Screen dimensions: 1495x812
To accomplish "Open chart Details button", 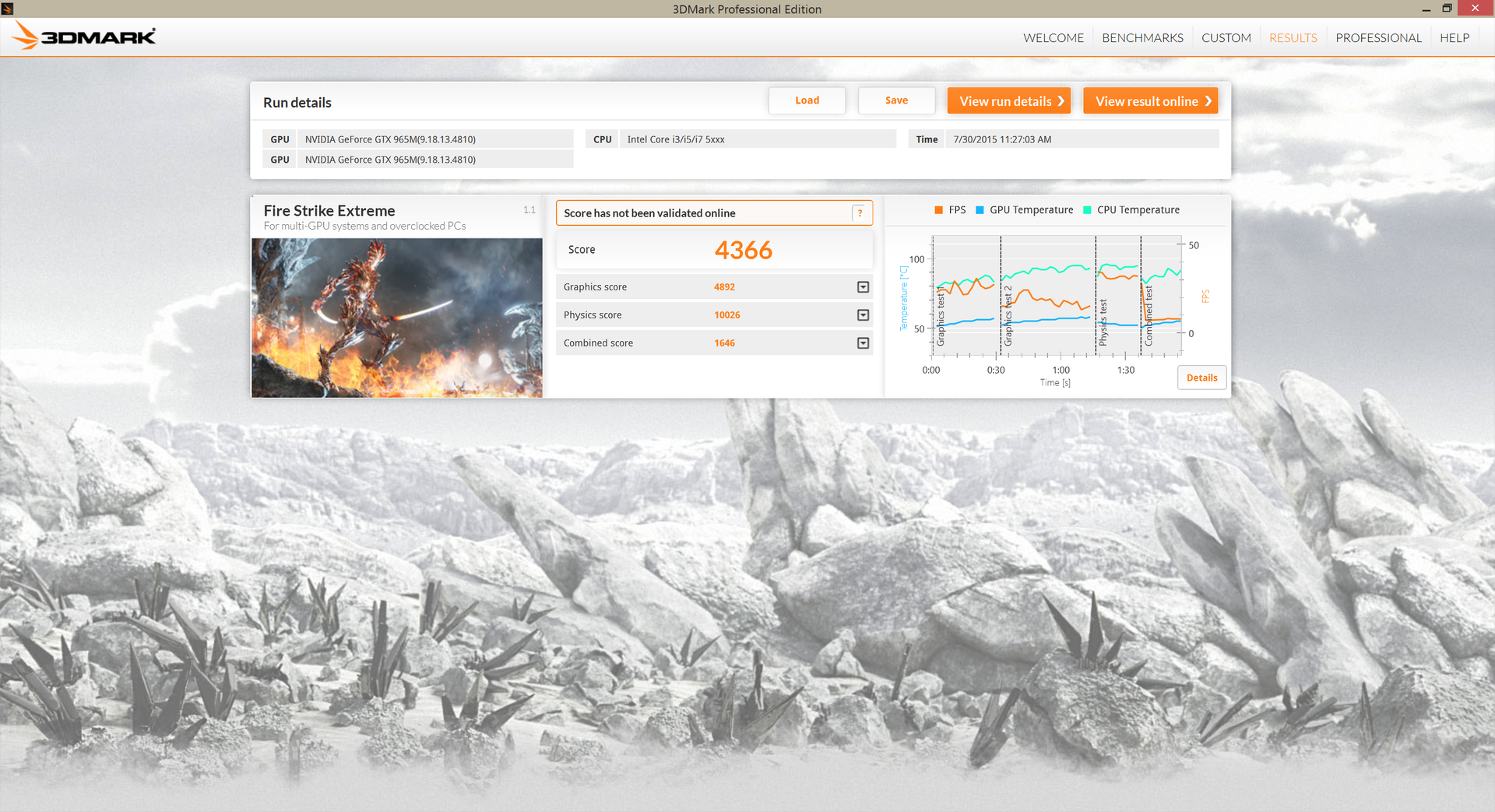I will pyautogui.click(x=1202, y=378).
